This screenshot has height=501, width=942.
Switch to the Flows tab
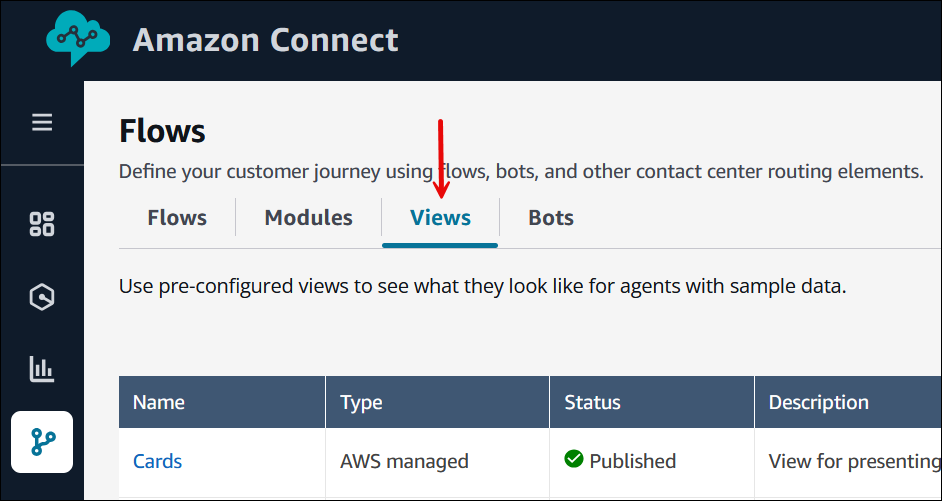tap(177, 218)
